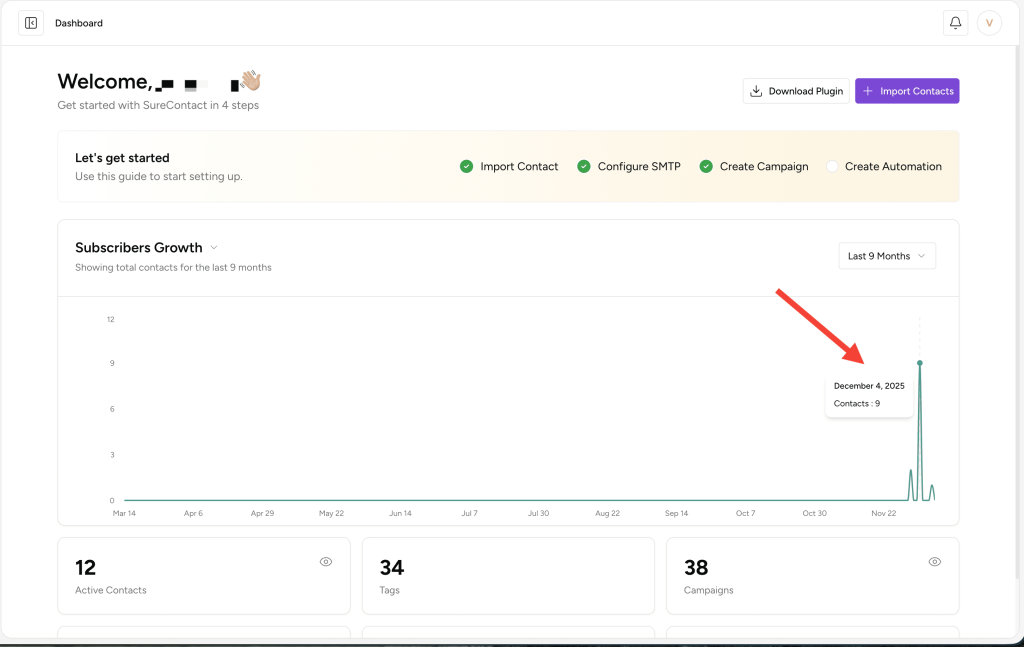Open notifications via the bell icon
The width and height of the screenshot is (1024, 647).
coord(955,23)
